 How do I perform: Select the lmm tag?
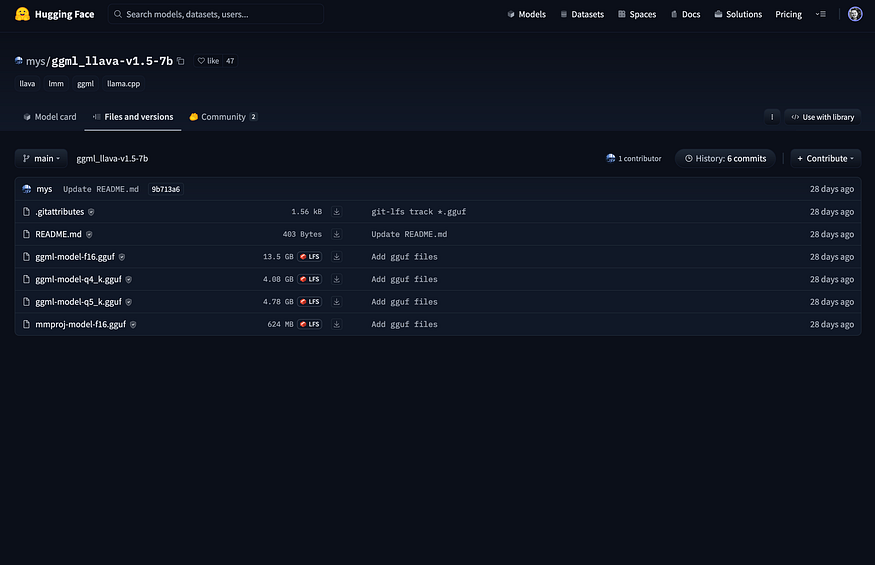[x=56, y=84]
